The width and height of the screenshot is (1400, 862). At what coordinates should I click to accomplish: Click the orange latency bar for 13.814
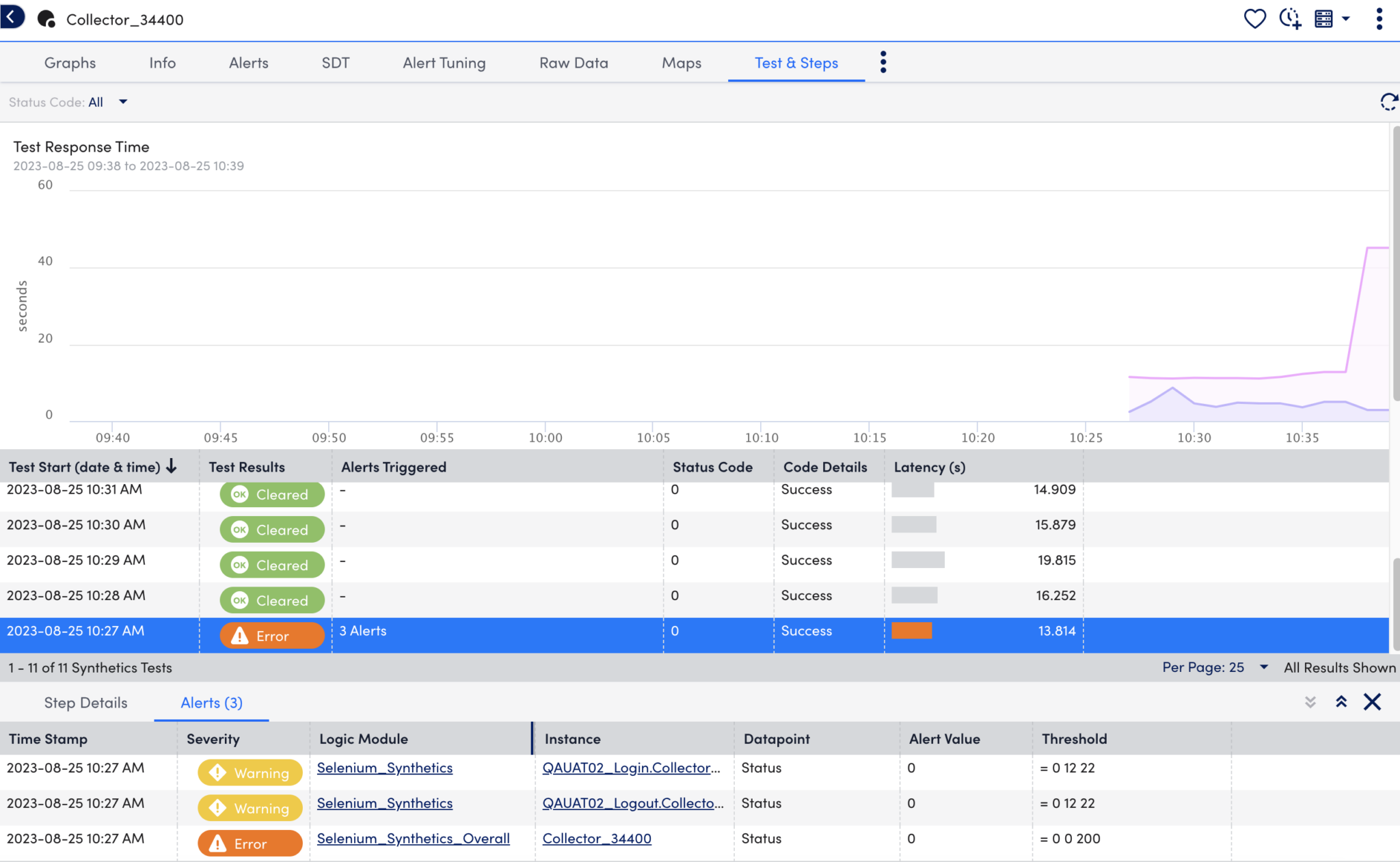911,630
